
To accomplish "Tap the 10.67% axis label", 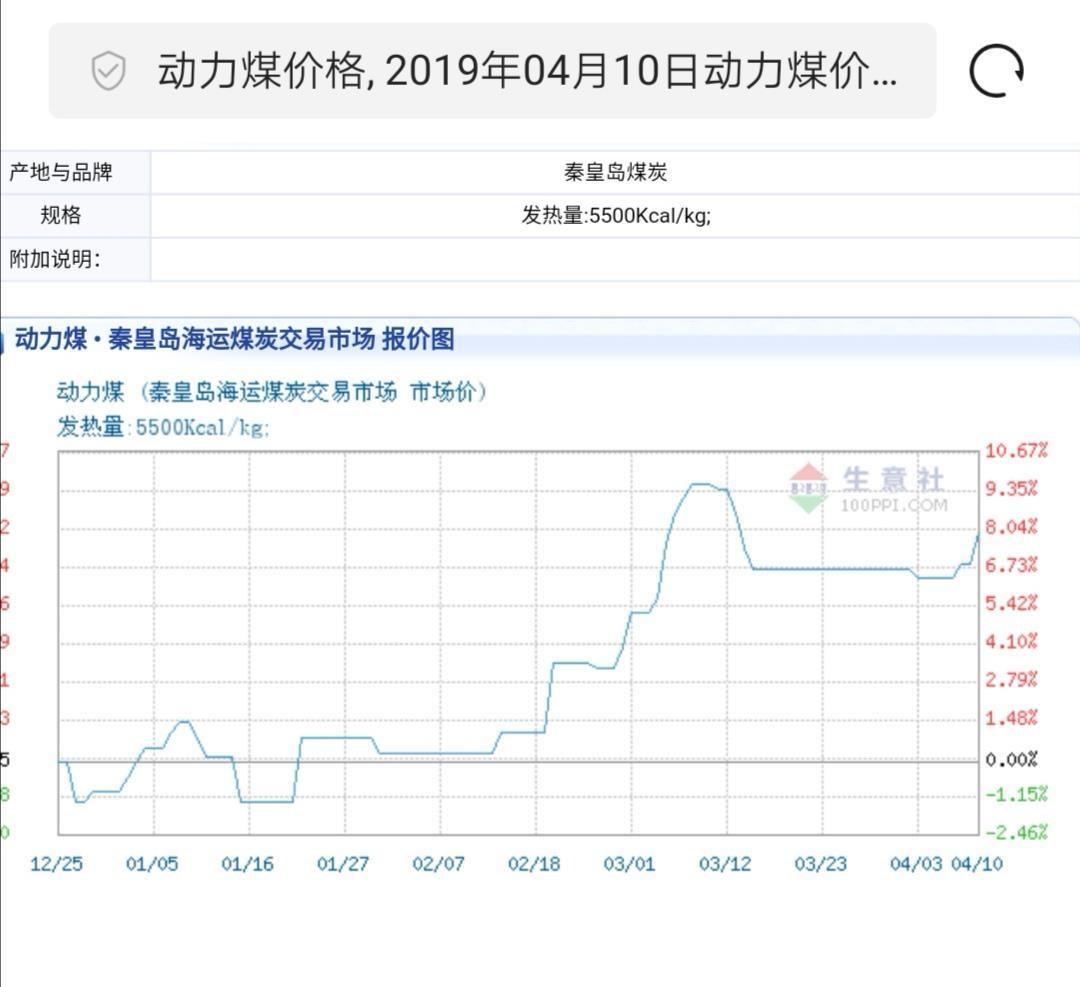I will 1016,451.
